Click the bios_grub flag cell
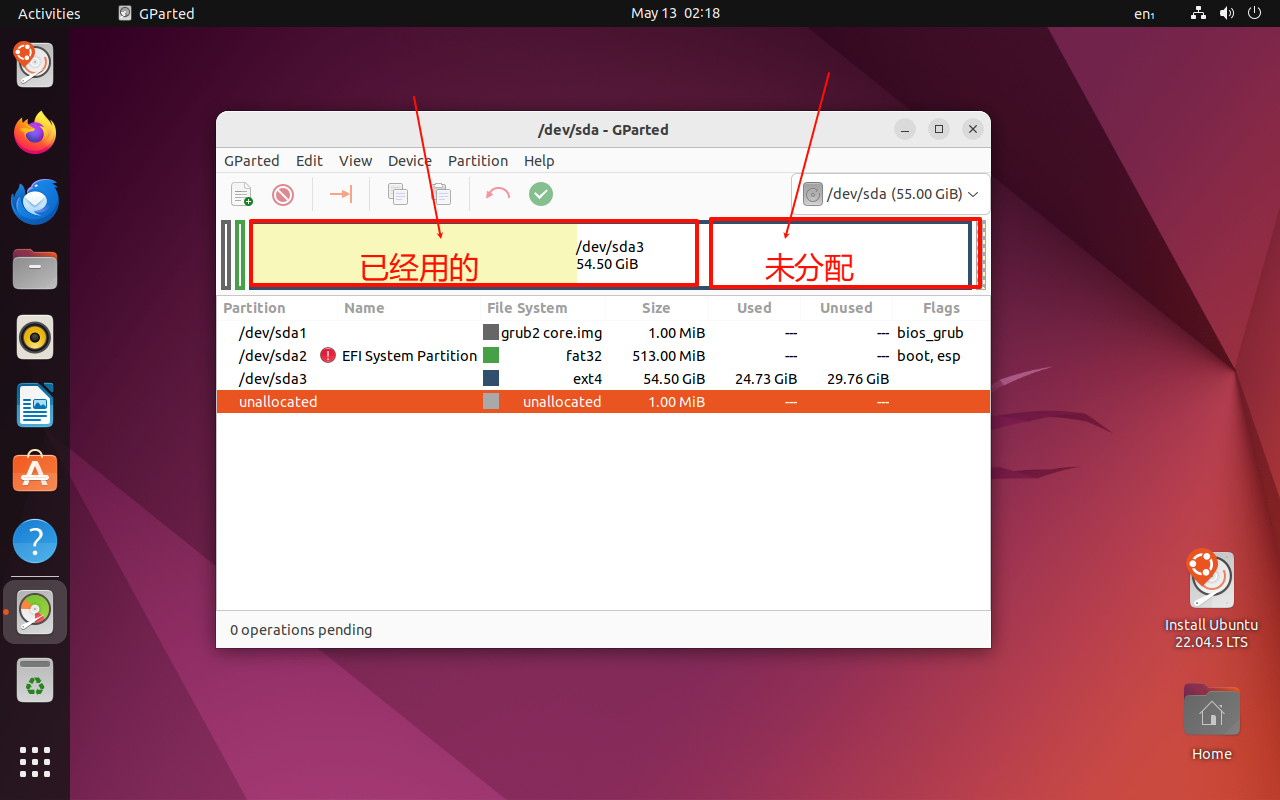1280x800 pixels. 930,333
